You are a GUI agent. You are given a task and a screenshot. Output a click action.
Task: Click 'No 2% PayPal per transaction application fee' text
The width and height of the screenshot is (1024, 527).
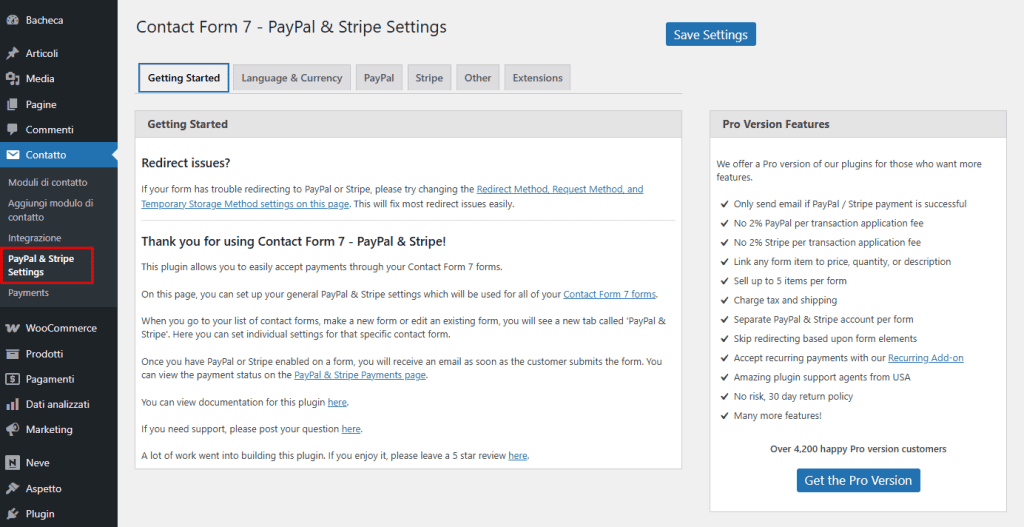(x=829, y=223)
